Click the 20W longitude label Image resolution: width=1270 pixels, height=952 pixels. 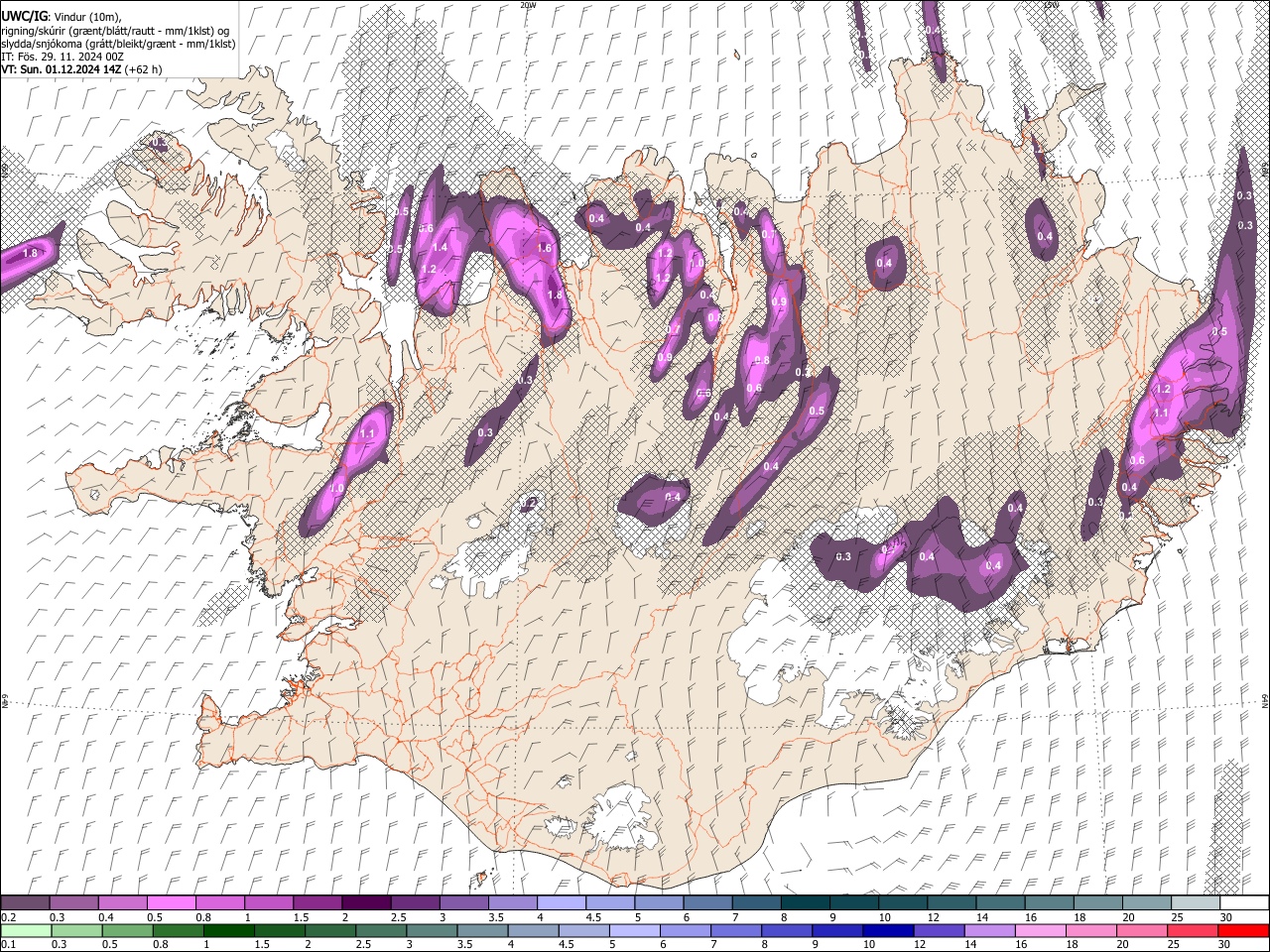point(528,5)
